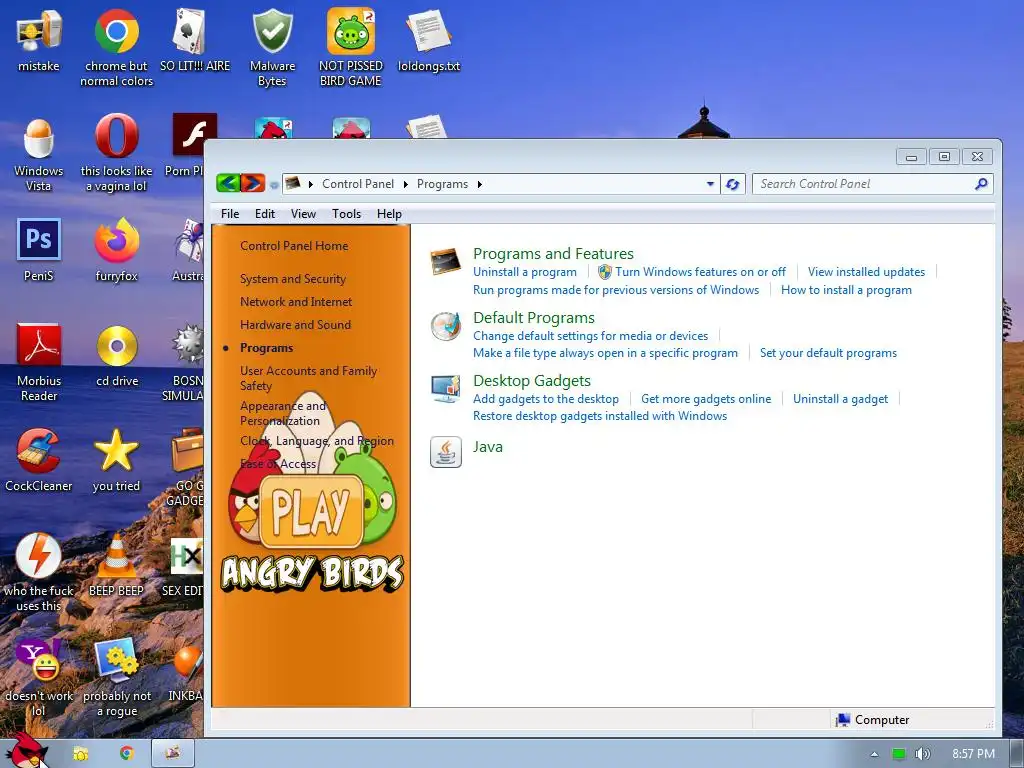1024x768 pixels.
Task: Click the Programs and Features category icon
Action: click(x=446, y=263)
